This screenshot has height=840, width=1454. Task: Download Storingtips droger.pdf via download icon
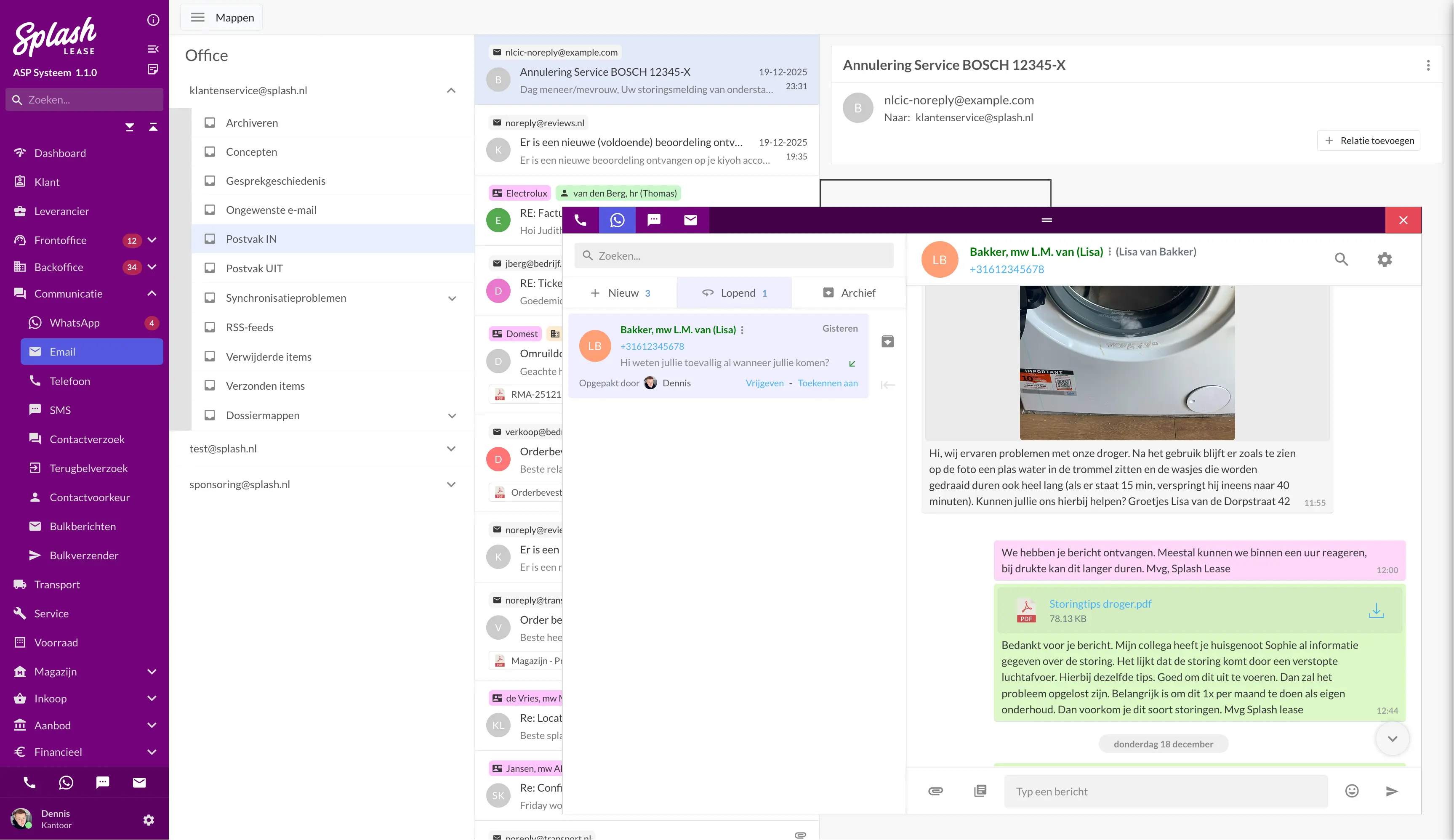pyautogui.click(x=1377, y=610)
